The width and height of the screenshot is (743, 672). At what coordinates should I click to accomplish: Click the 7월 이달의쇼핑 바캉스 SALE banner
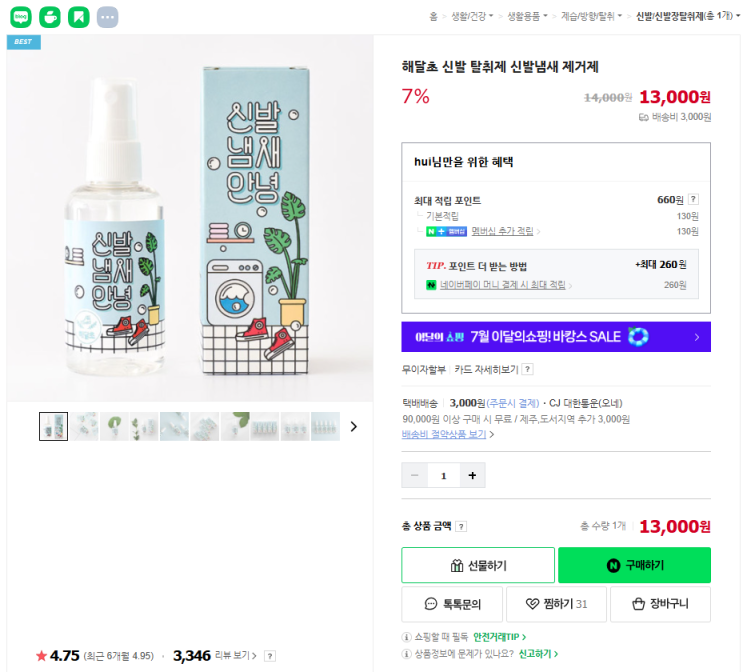[x=556, y=337]
